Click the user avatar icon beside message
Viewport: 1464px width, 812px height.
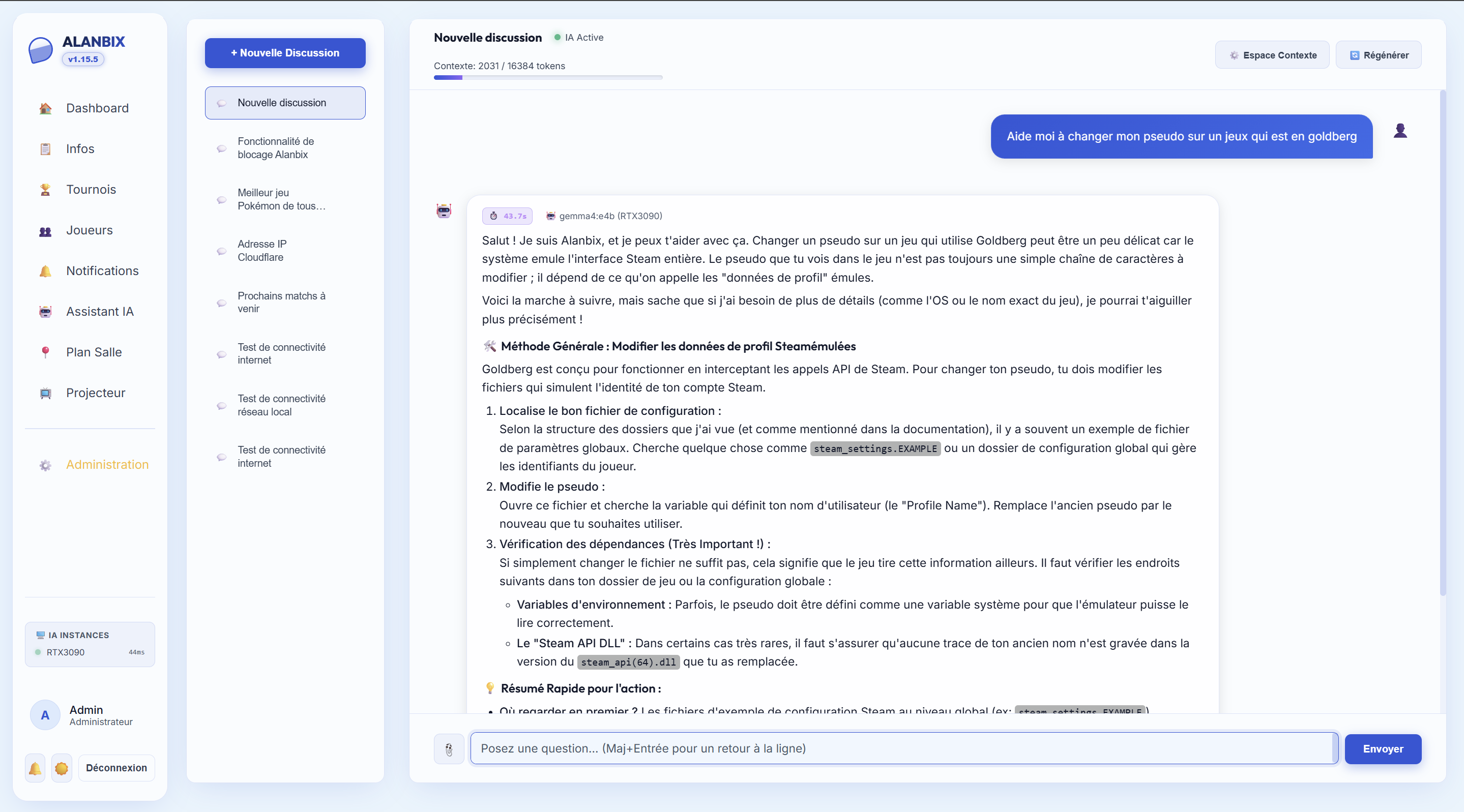[1400, 131]
